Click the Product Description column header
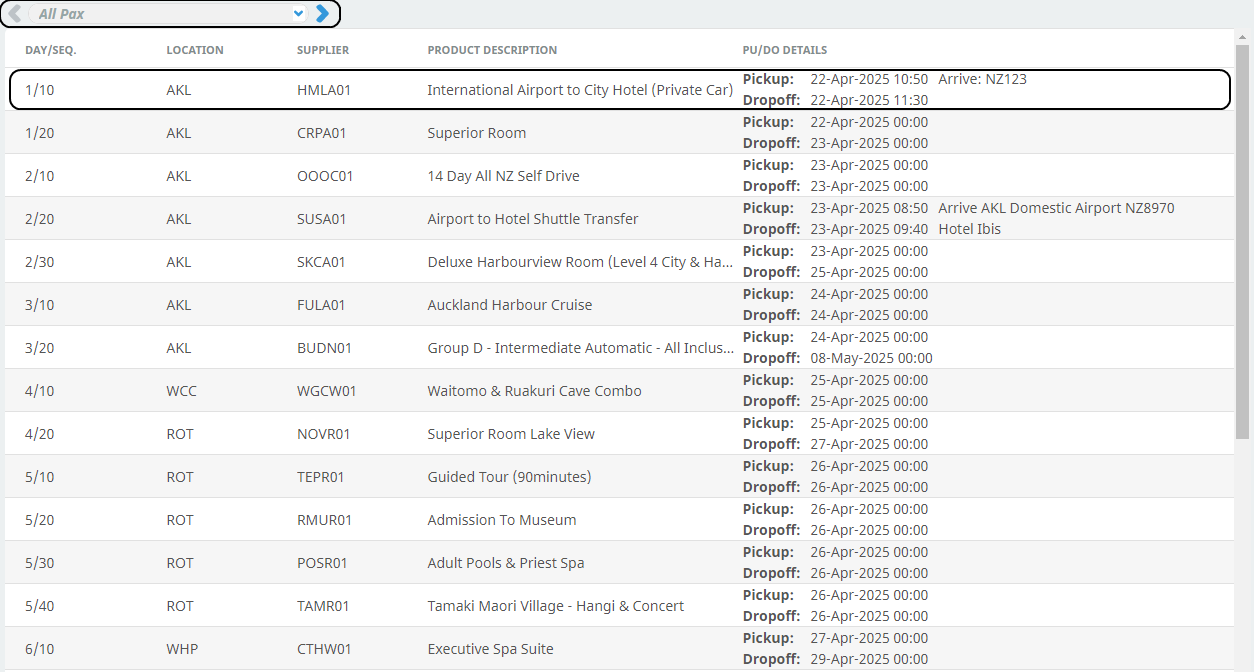Screen dimensions: 1254x672 pos(492,50)
